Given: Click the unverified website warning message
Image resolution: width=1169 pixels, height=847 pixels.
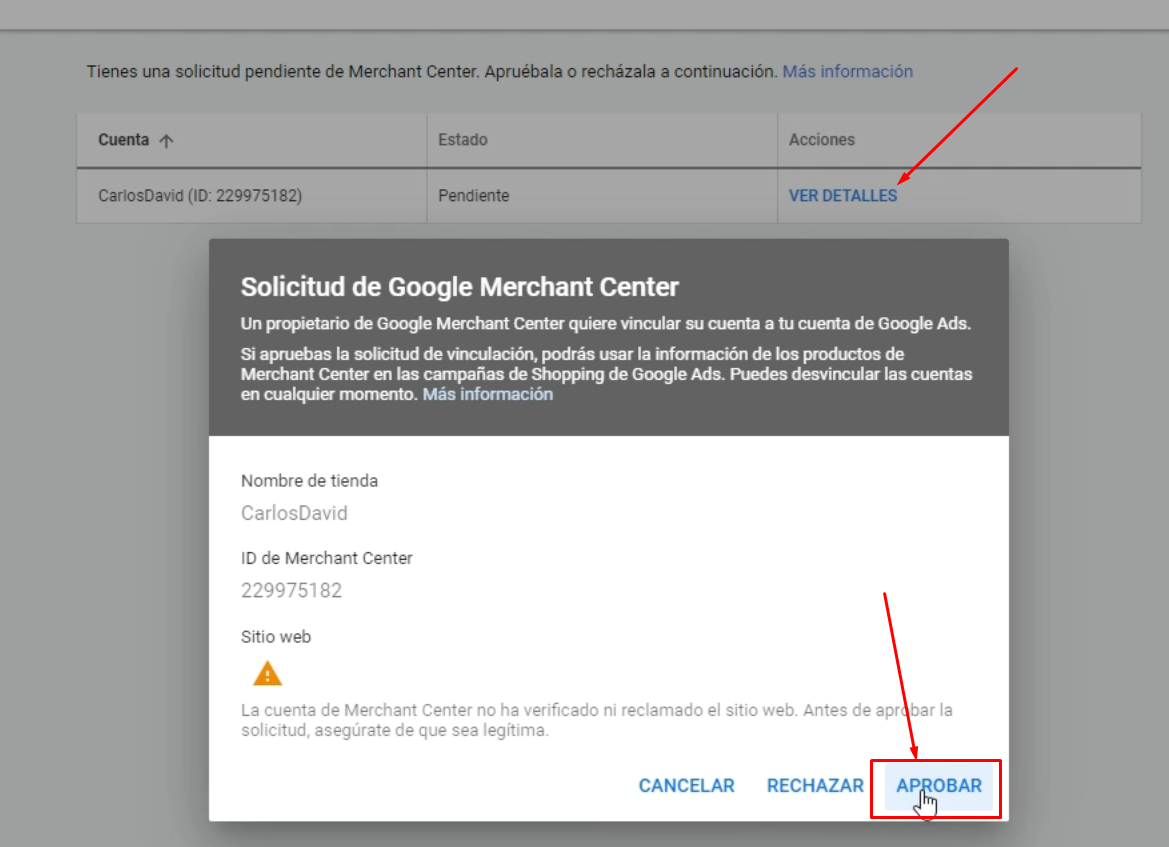Looking at the screenshot, I should 596,720.
